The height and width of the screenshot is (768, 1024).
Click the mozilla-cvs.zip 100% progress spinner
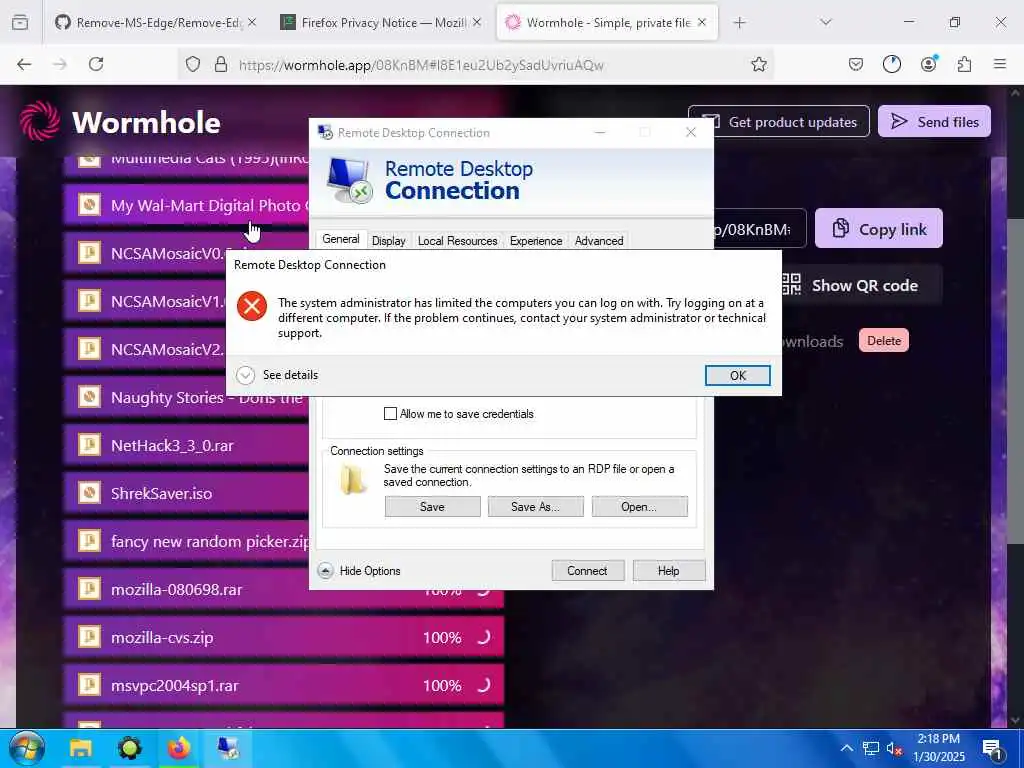[483, 637]
